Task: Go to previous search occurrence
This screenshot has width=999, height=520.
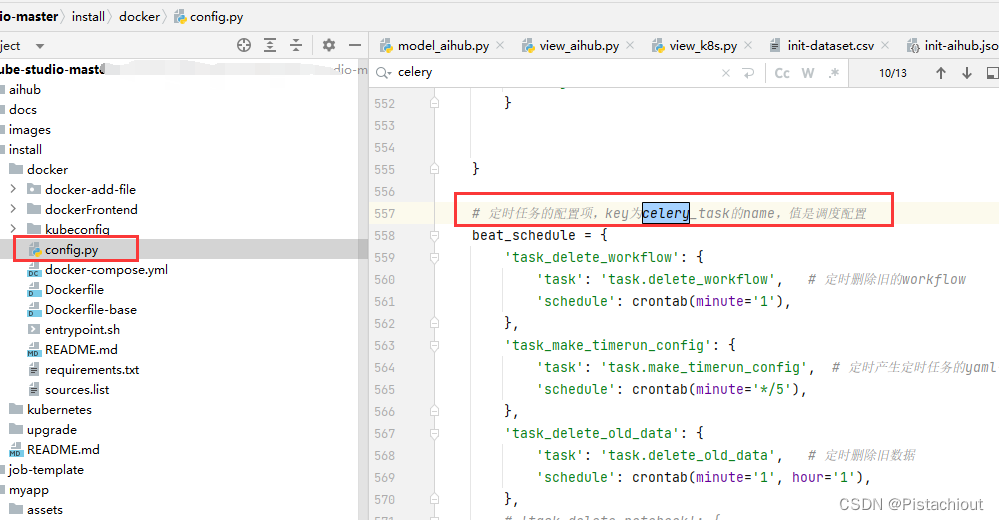Action: click(941, 73)
